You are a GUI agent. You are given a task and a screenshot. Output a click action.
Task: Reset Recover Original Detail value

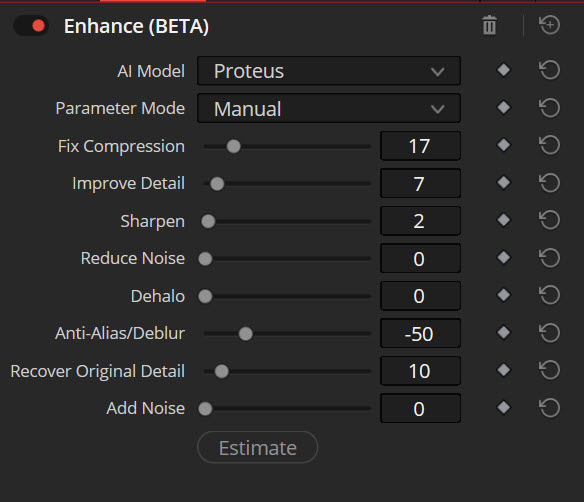pos(549,370)
